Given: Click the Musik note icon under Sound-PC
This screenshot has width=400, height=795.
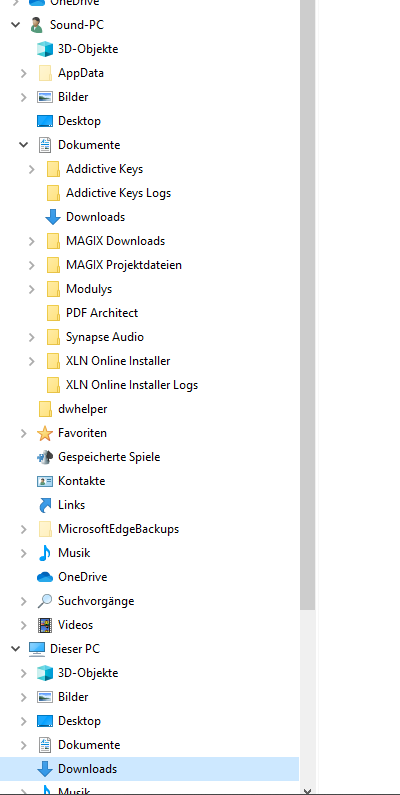Looking at the screenshot, I should (x=45, y=553).
